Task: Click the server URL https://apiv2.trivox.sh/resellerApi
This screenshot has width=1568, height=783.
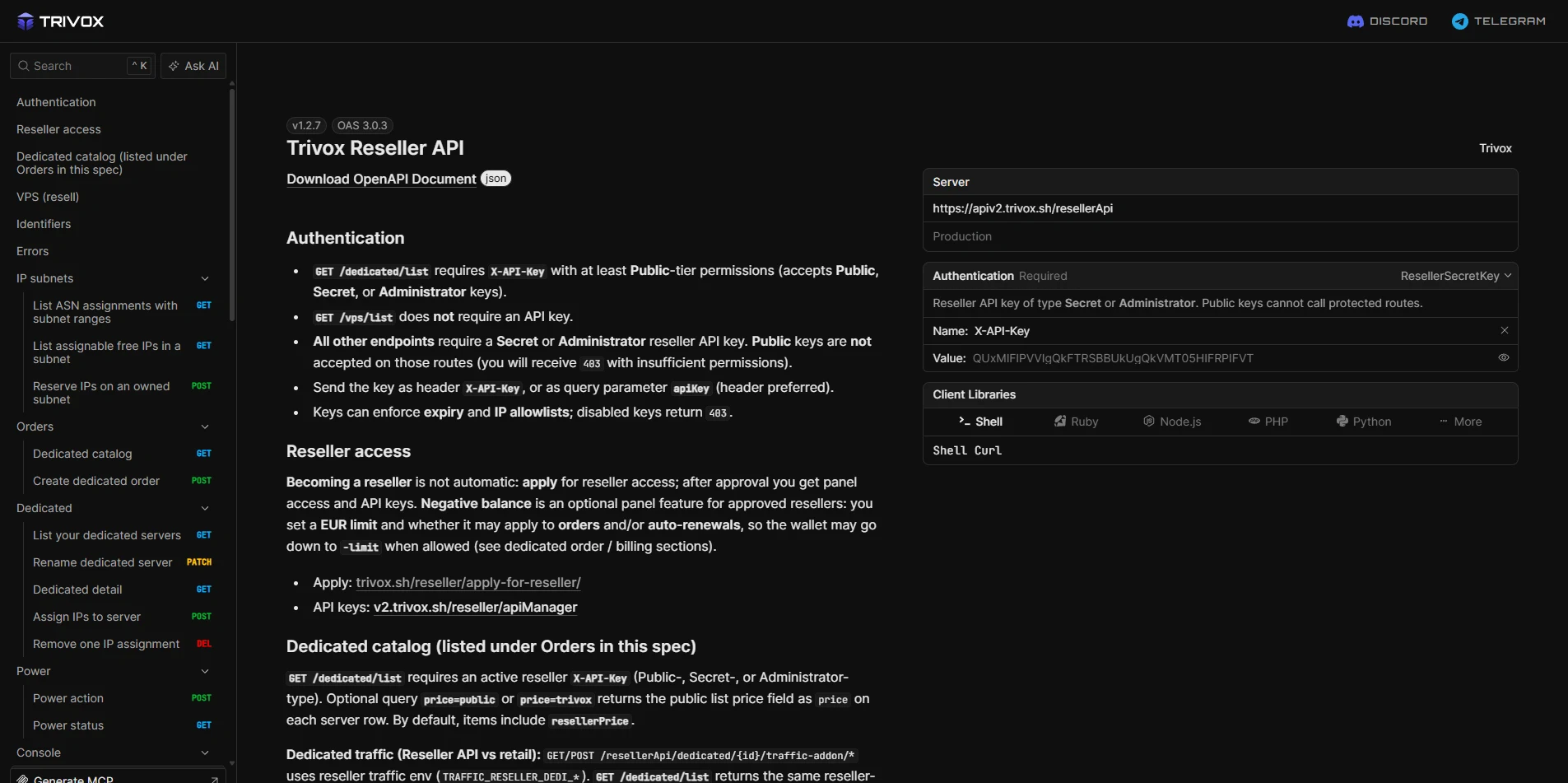Action: 1022,208
